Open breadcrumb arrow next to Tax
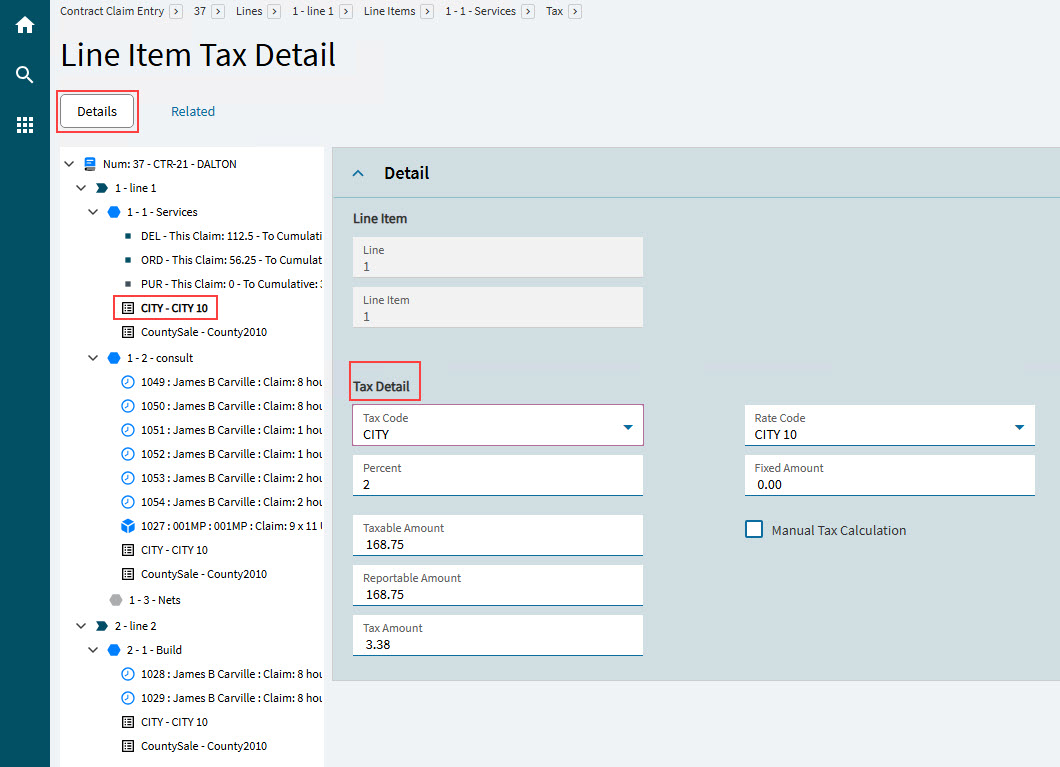The height and width of the screenshot is (767, 1060). (575, 11)
